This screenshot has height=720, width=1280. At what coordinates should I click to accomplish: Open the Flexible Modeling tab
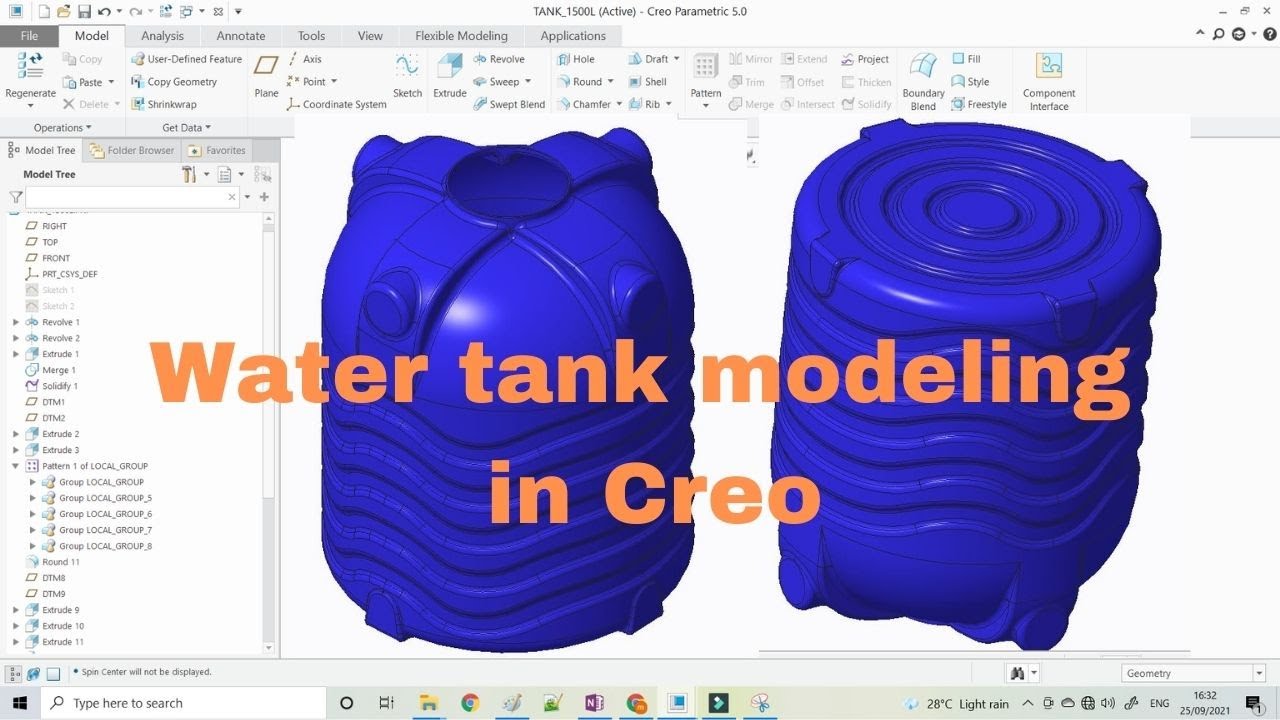click(x=461, y=35)
